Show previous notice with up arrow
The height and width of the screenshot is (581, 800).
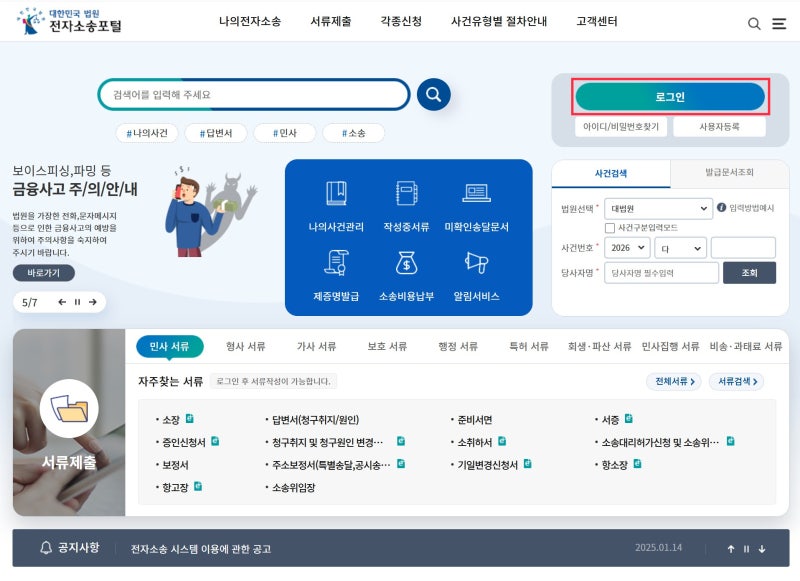[x=731, y=549]
